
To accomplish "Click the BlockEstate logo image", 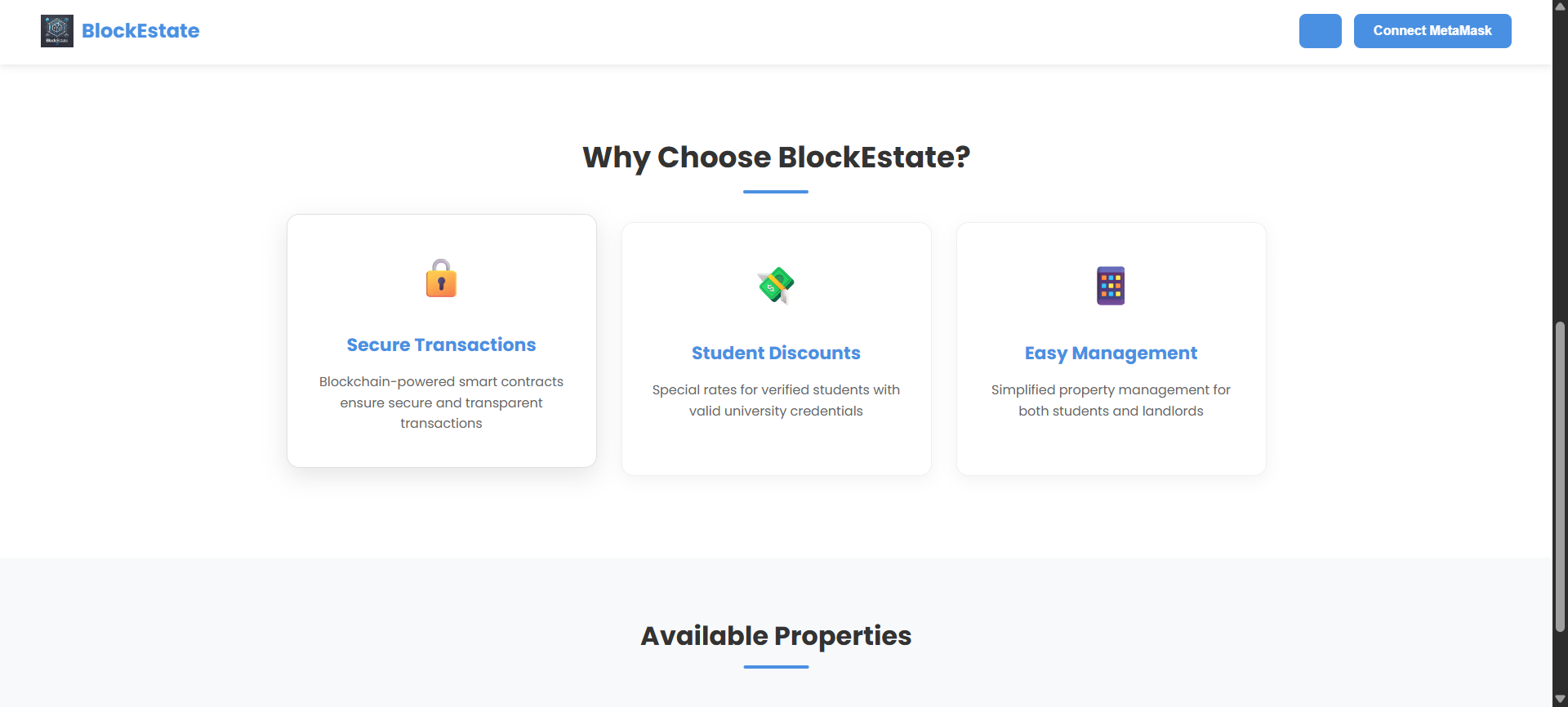I will (x=57, y=31).
